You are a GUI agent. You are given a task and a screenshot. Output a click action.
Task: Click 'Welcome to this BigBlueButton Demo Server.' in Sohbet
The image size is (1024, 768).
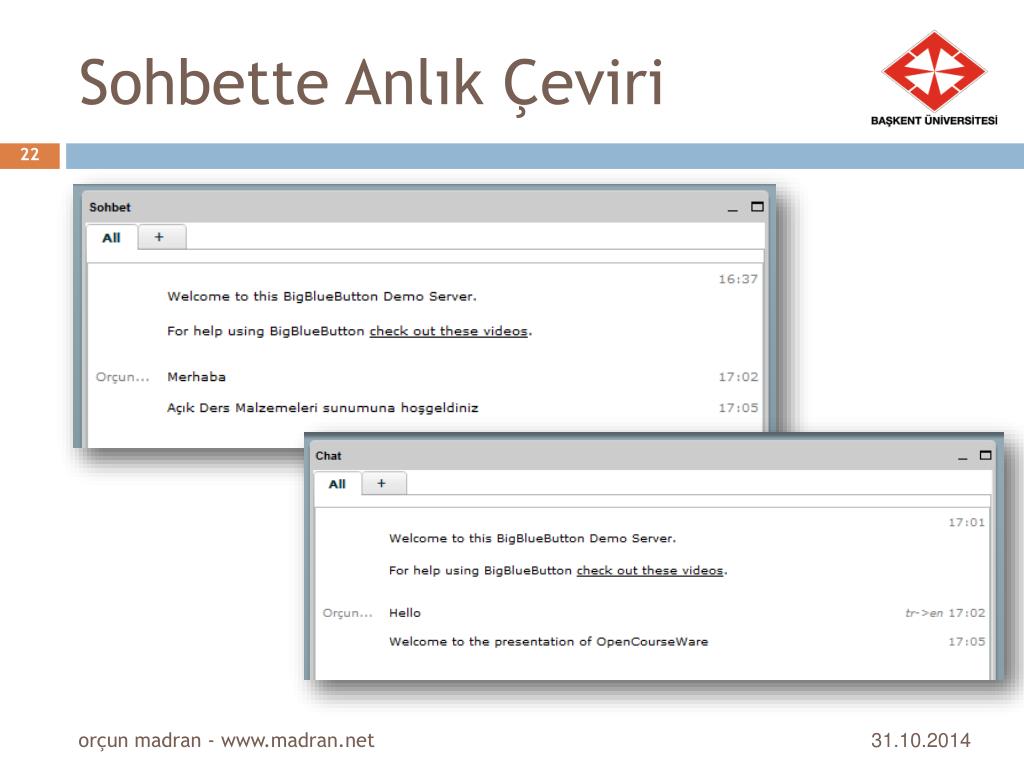322,296
